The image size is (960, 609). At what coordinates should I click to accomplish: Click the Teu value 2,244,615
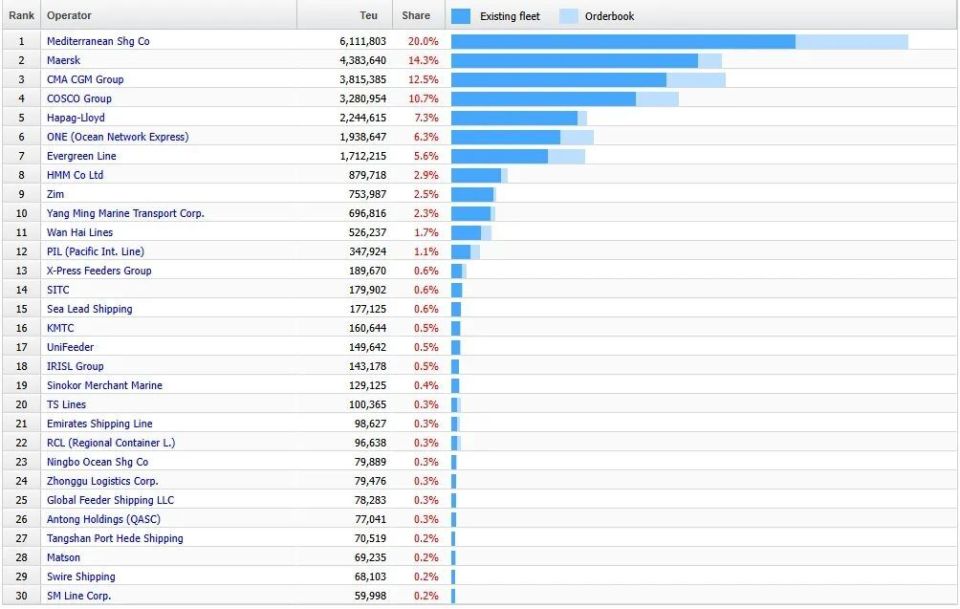click(363, 118)
